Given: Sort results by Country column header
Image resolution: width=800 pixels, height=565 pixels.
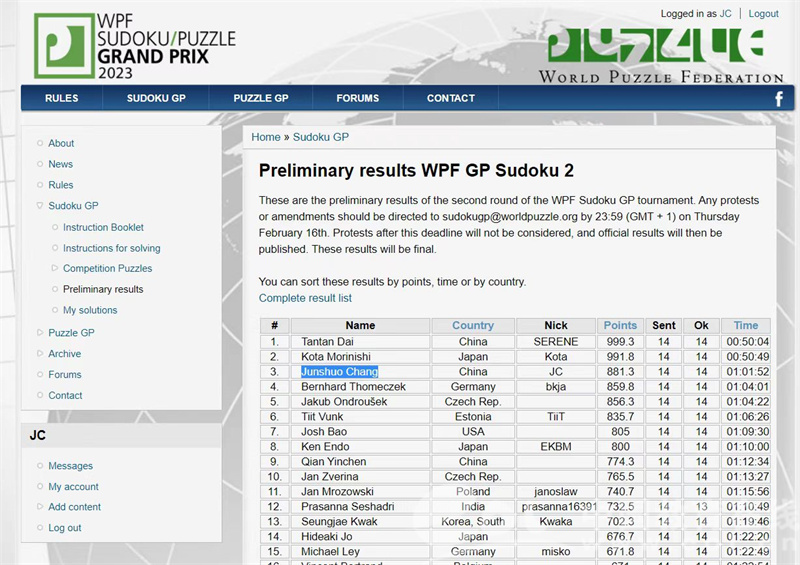Looking at the screenshot, I should point(473,325).
